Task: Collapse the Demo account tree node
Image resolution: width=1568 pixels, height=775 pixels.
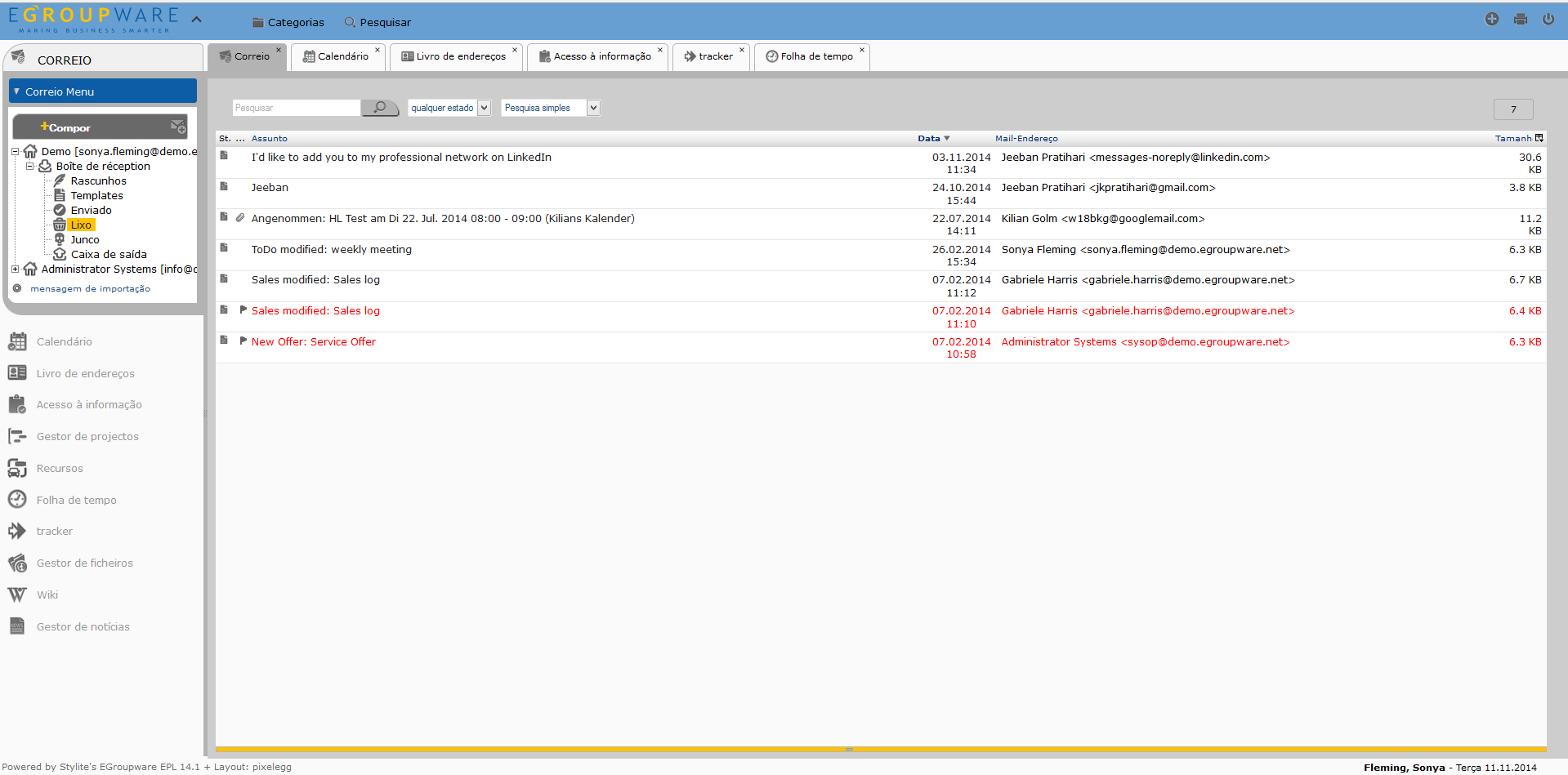Action: point(15,151)
